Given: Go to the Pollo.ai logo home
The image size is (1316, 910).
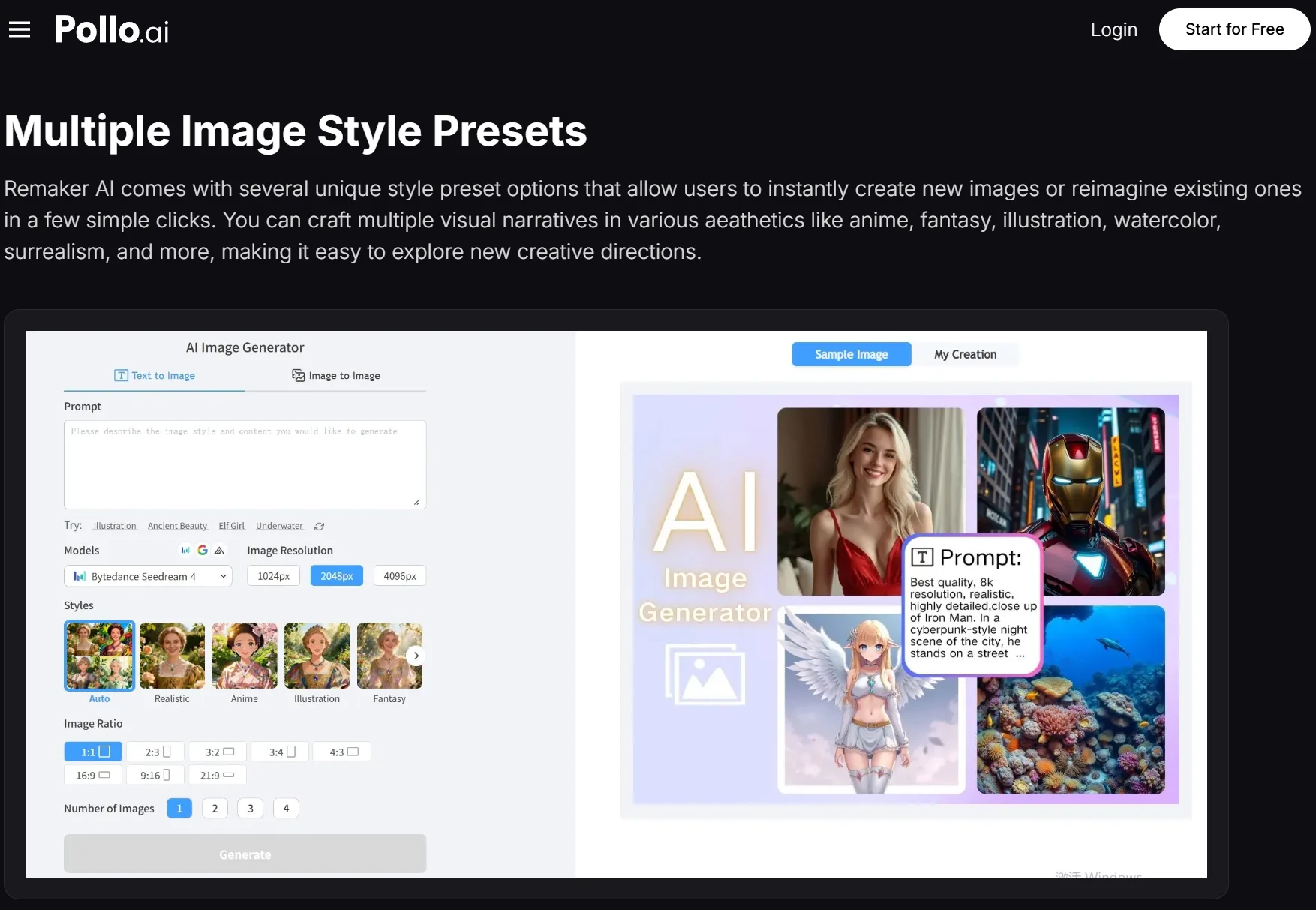Looking at the screenshot, I should [x=112, y=30].
